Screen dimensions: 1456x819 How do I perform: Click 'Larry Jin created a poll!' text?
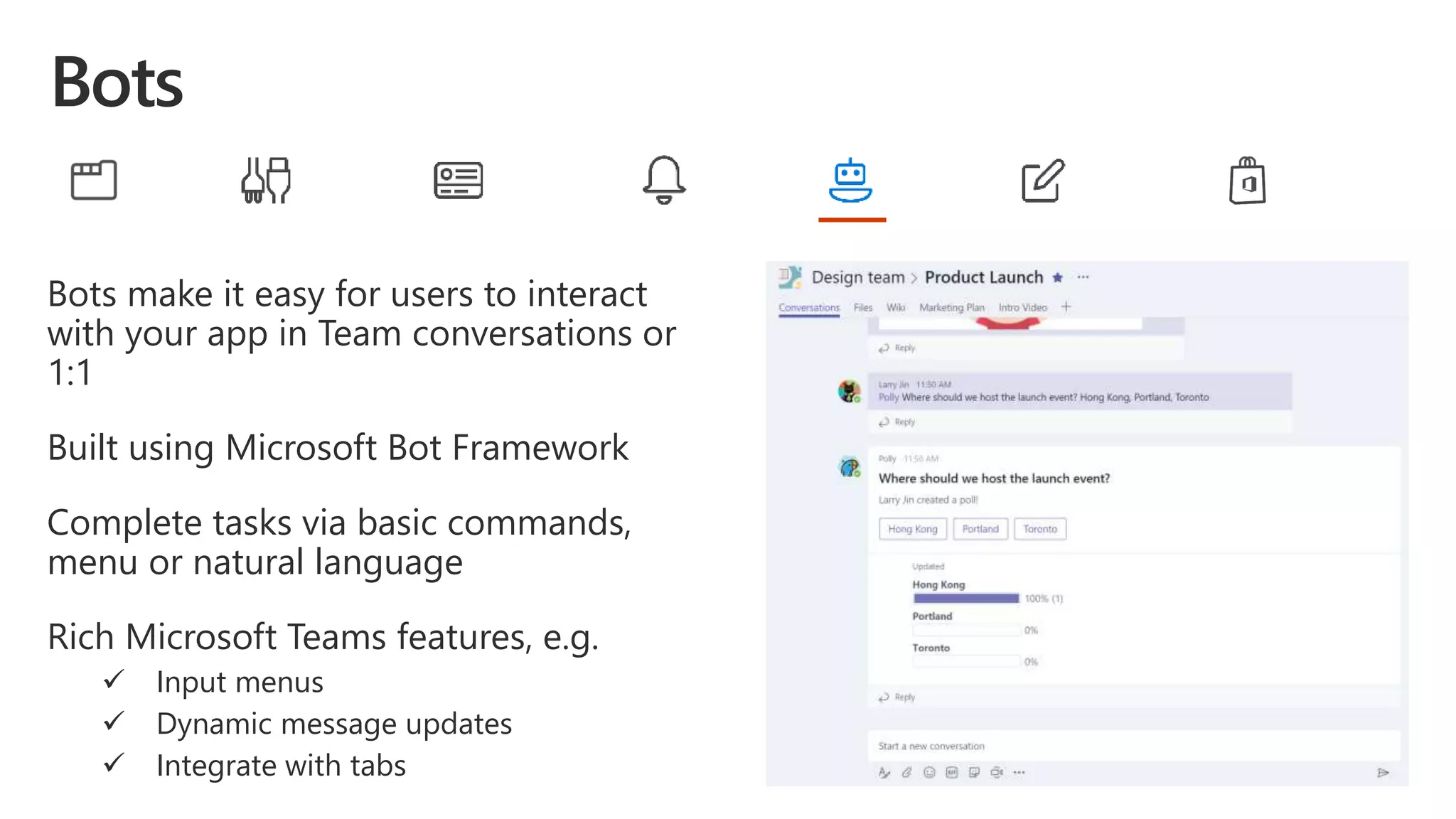tap(928, 500)
